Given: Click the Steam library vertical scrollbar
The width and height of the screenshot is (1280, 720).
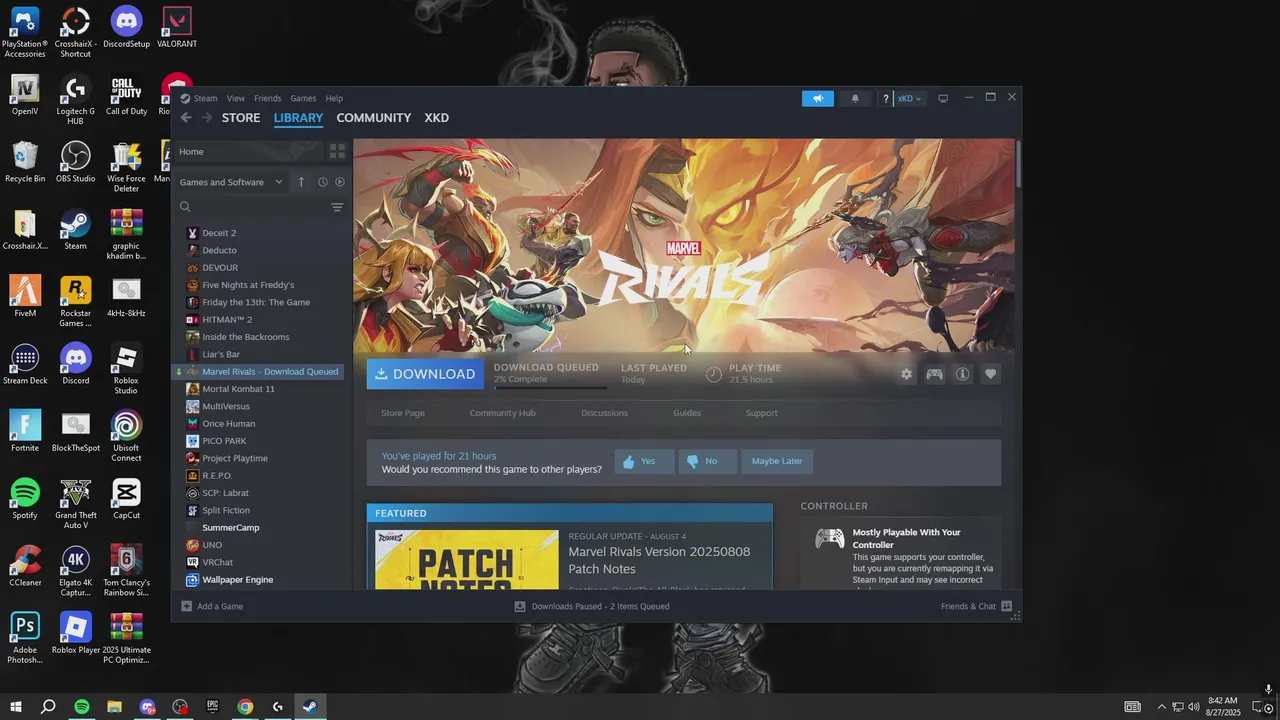Looking at the screenshot, I should click(1018, 165).
